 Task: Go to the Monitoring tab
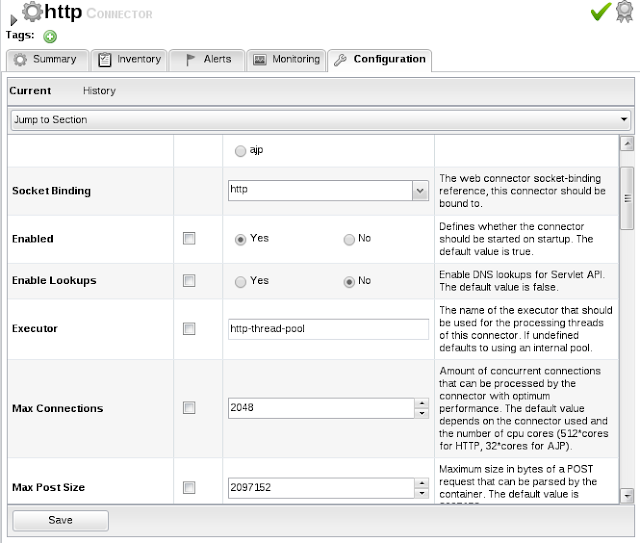[285, 60]
